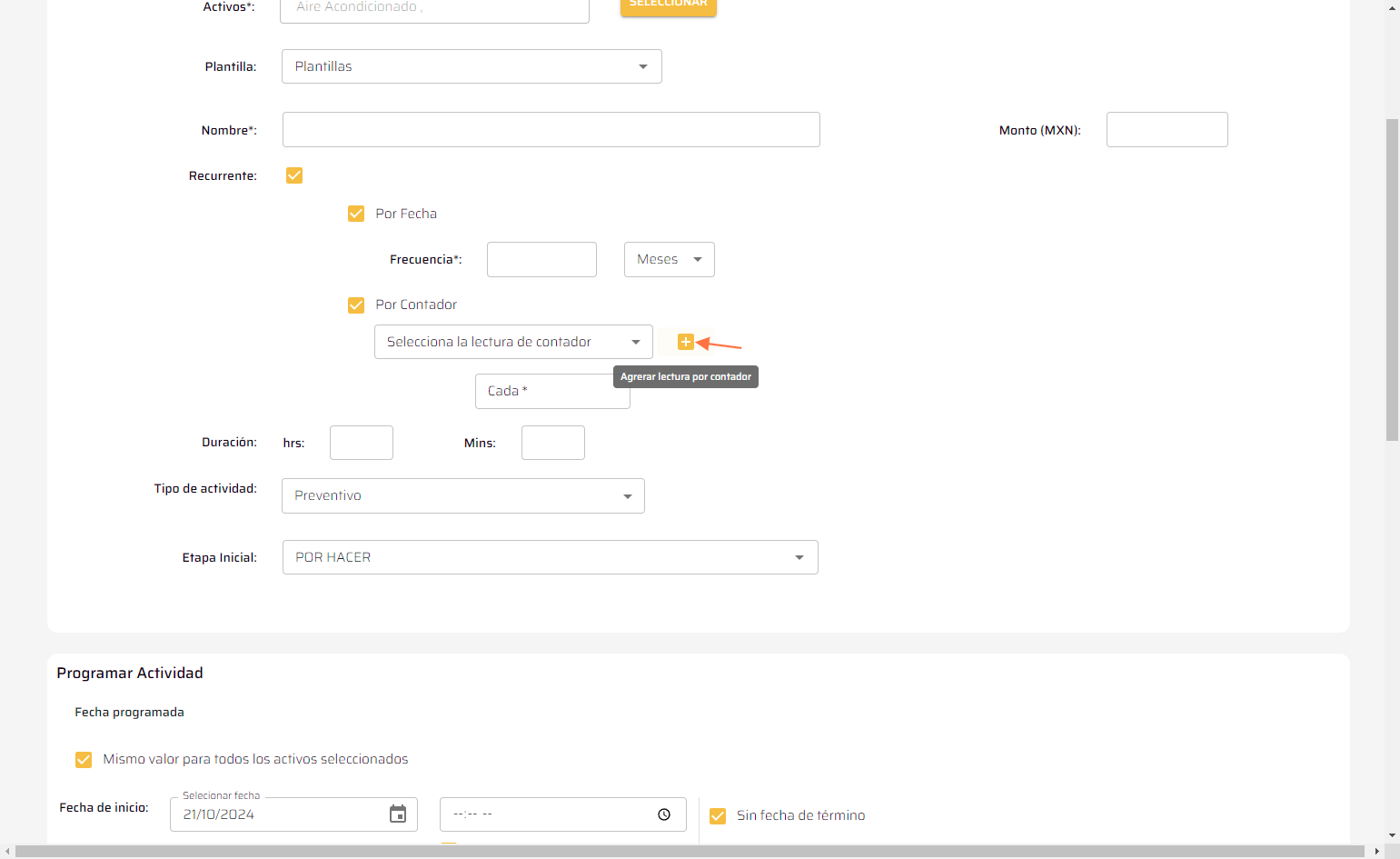
Task: Click the Cada input field
Action: click(x=552, y=391)
